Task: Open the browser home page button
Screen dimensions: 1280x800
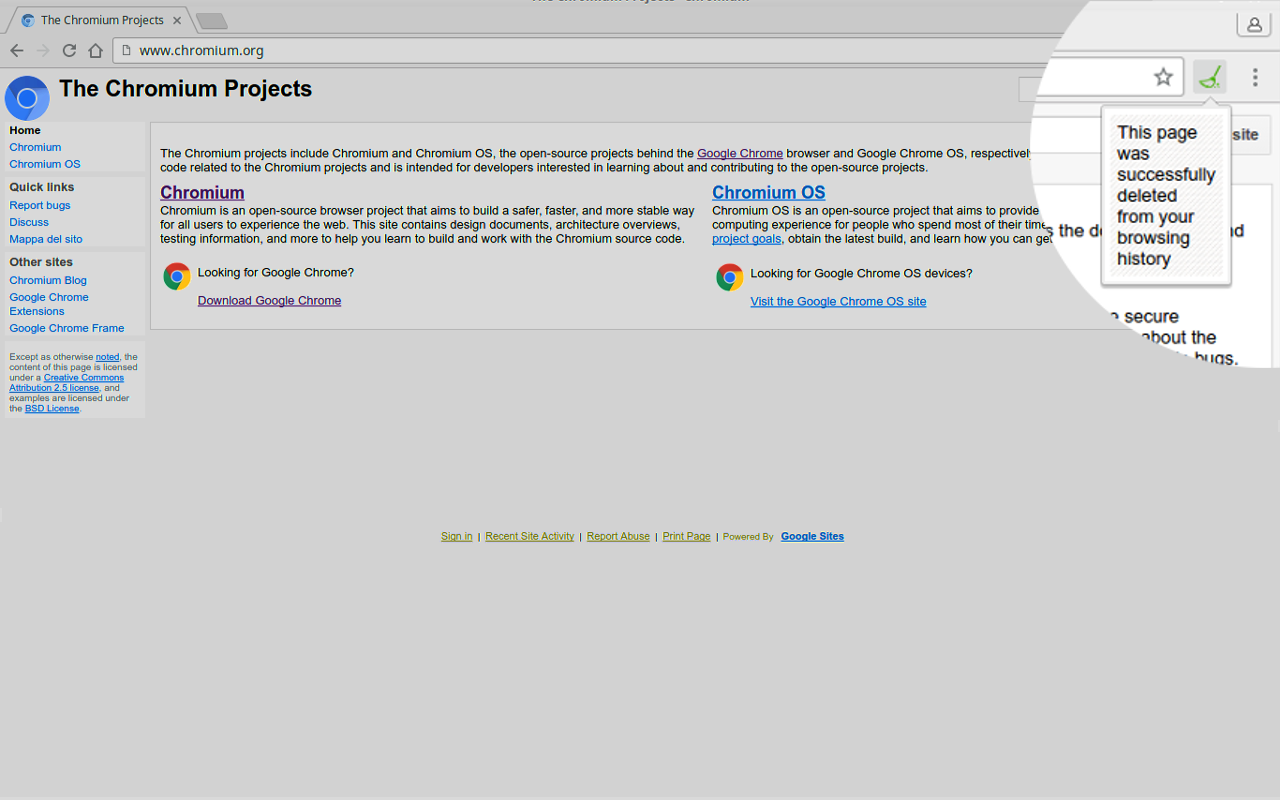Action: click(x=95, y=51)
